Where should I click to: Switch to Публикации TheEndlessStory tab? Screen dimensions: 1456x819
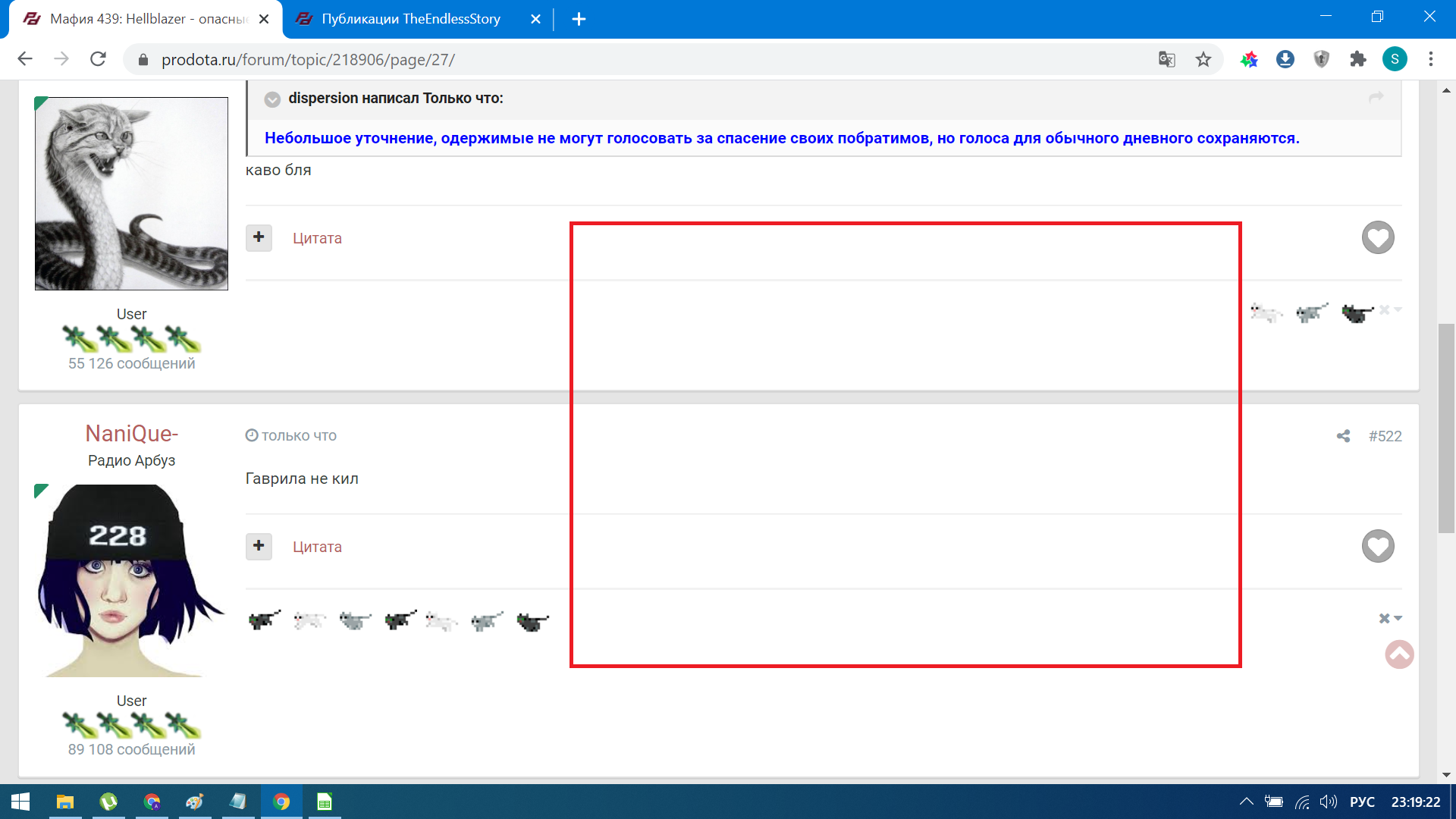point(410,19)
